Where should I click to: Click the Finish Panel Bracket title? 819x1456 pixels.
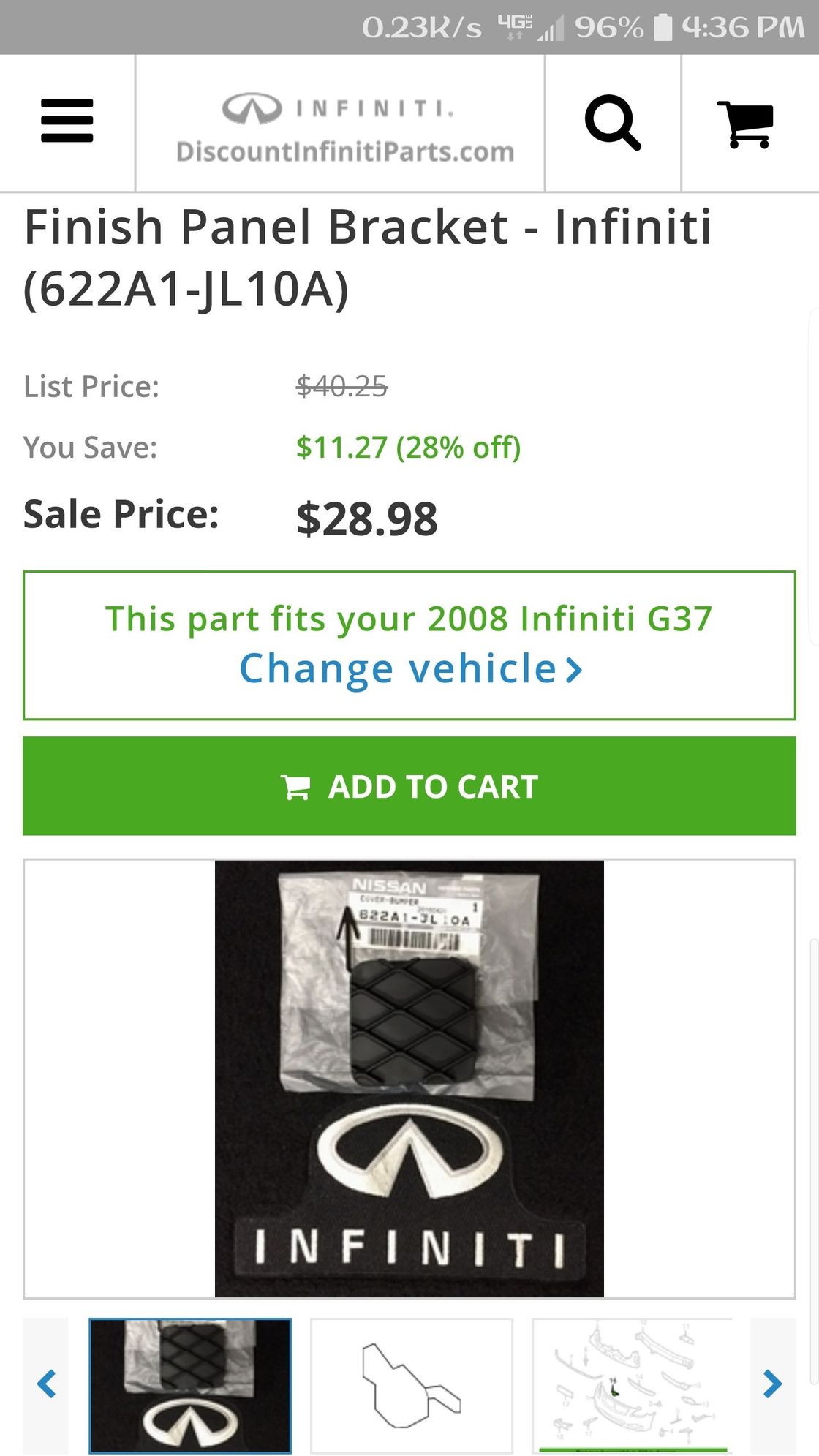(368, 257)
